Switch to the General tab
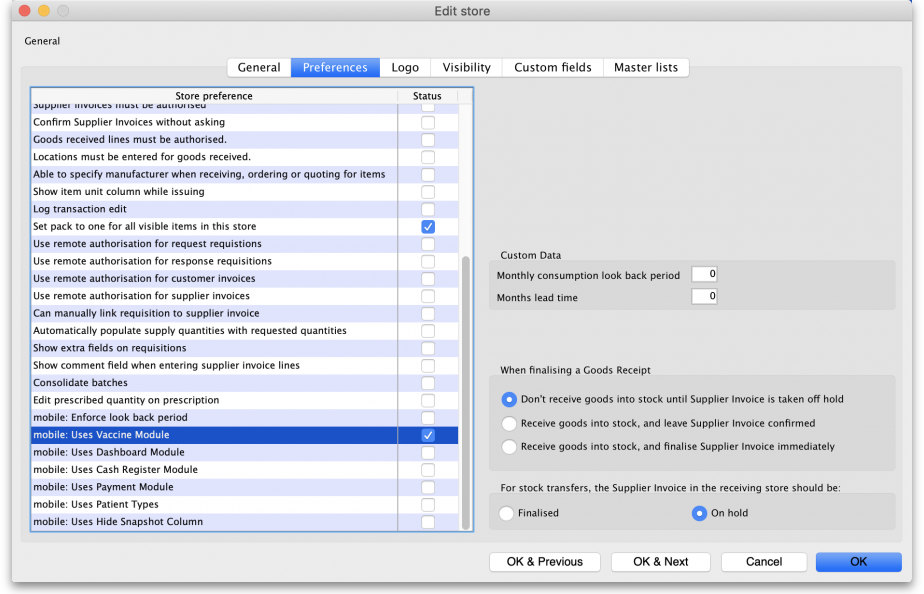This screenshot has height=594, width=924. pyautogui.click(x=259, y=67)
